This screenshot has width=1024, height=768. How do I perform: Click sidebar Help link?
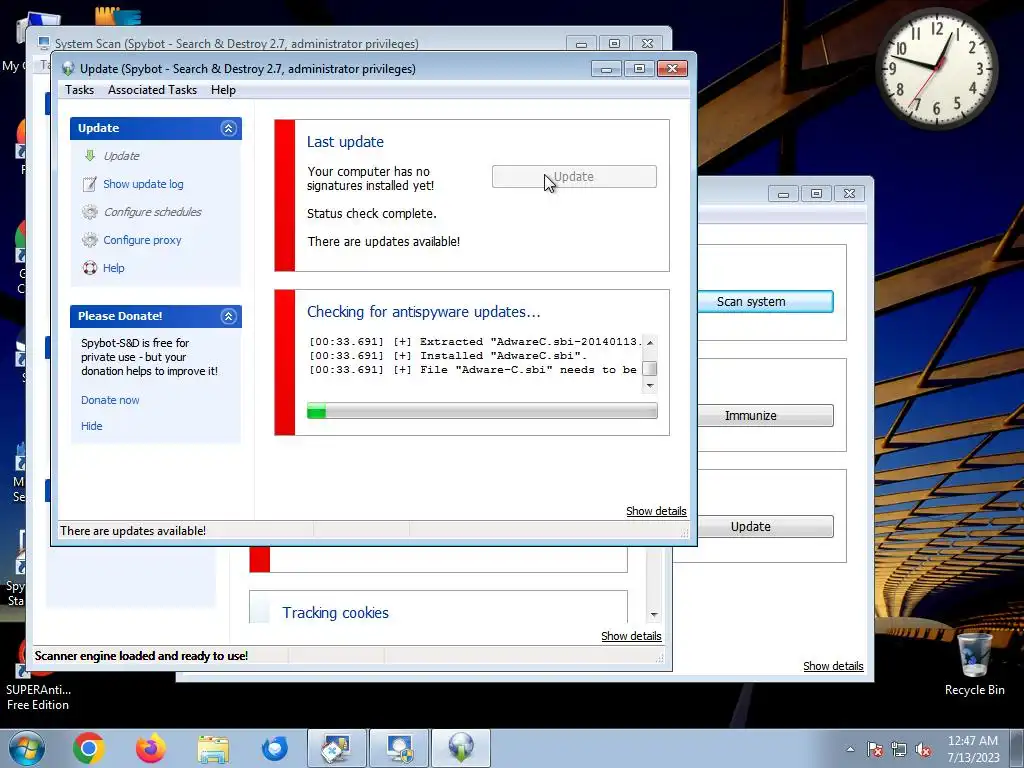114,268
